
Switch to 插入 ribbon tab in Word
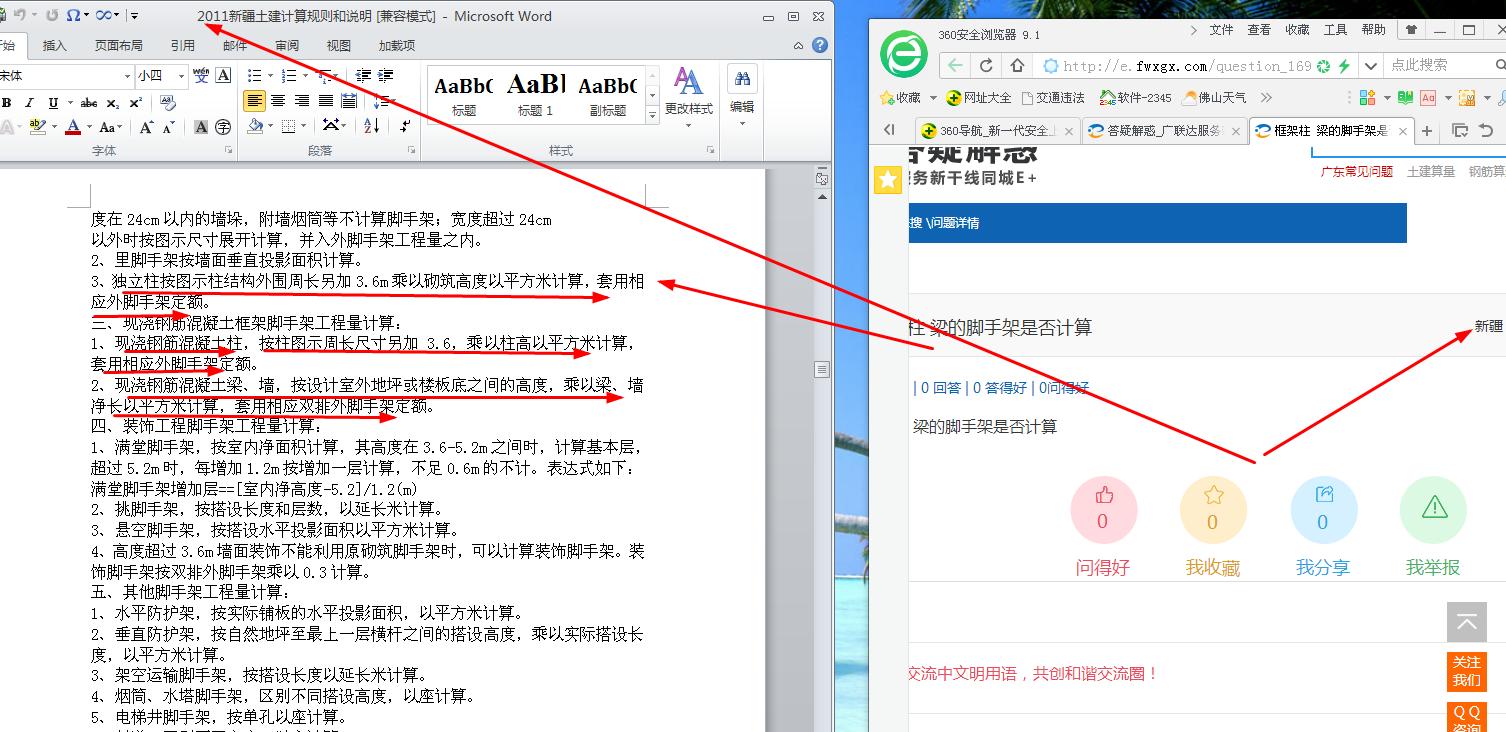[54, 45]
